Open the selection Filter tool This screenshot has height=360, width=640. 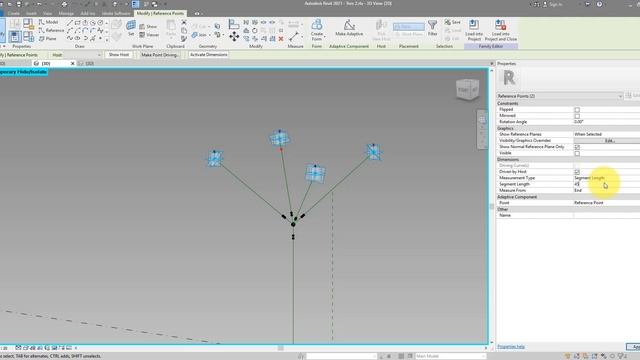pos(432,28)
